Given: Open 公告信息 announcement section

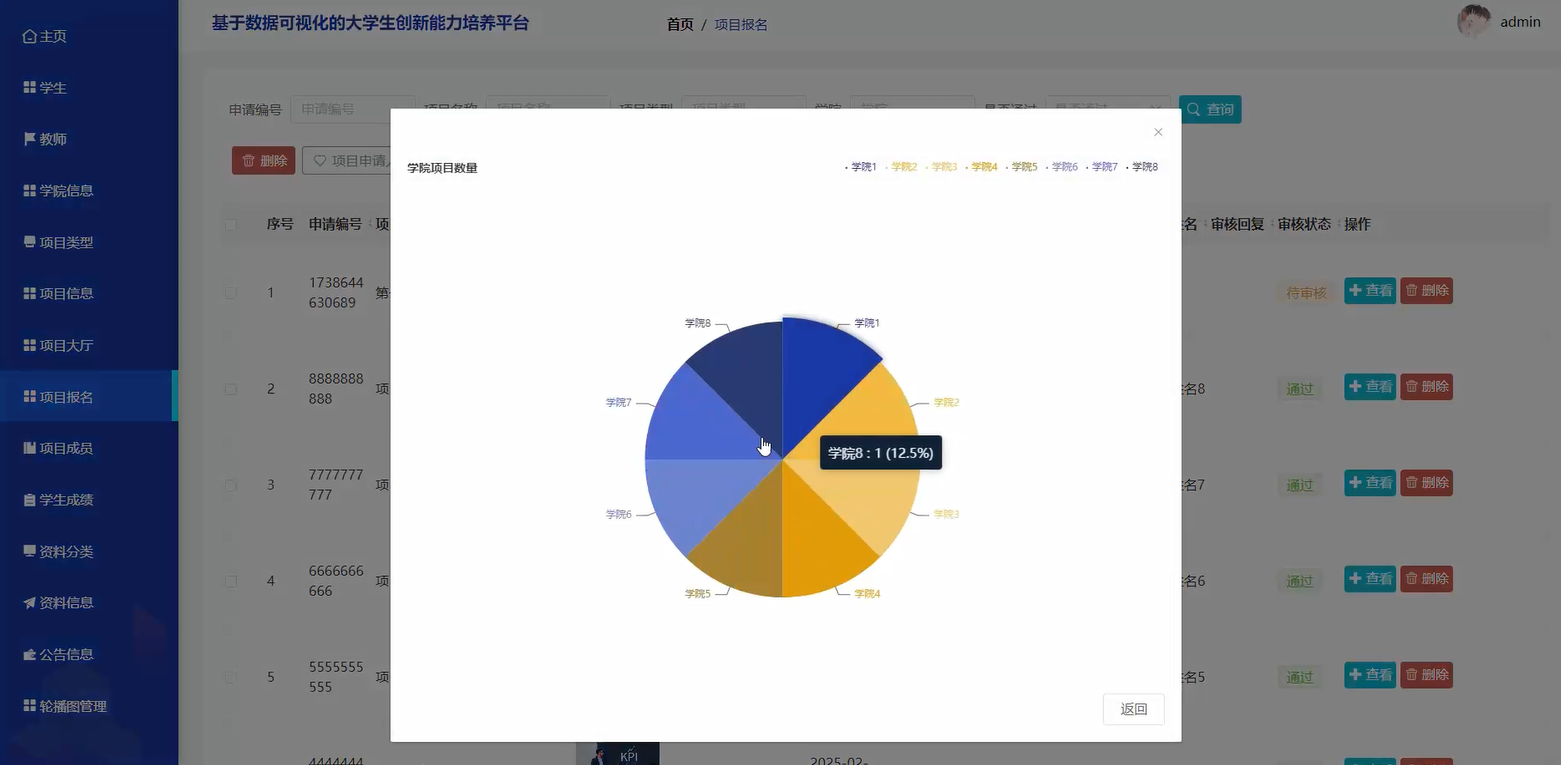Looking at the screenshot, I should (60, 654).
